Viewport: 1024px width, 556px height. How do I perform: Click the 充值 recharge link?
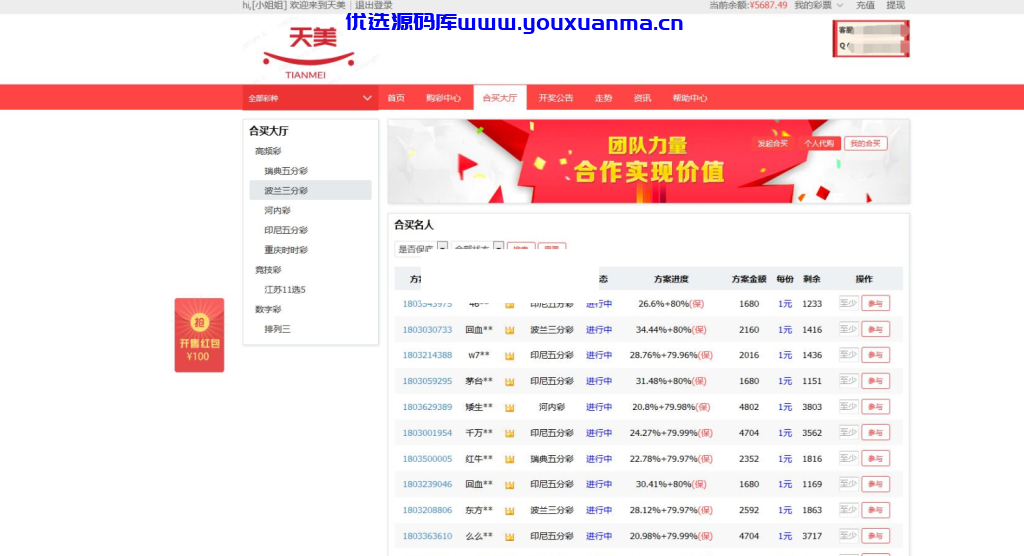pyautogui.click(x=865, y=5)
